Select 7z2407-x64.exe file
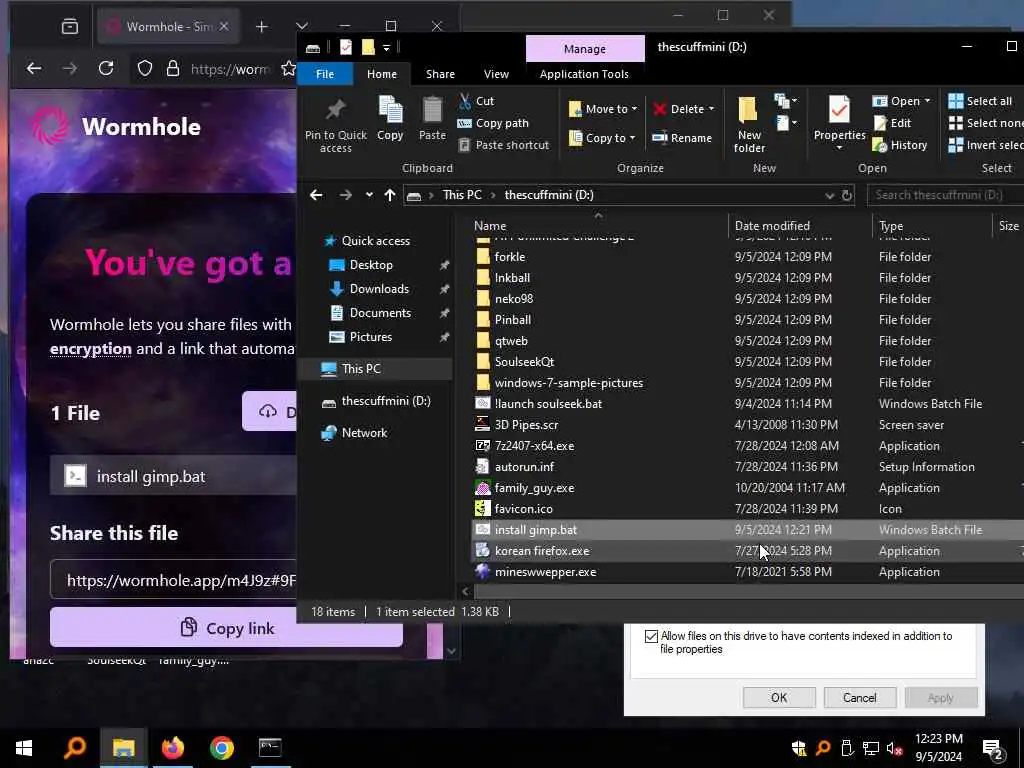This screenshot has height=768, width=1024. [x=534, y=446]
